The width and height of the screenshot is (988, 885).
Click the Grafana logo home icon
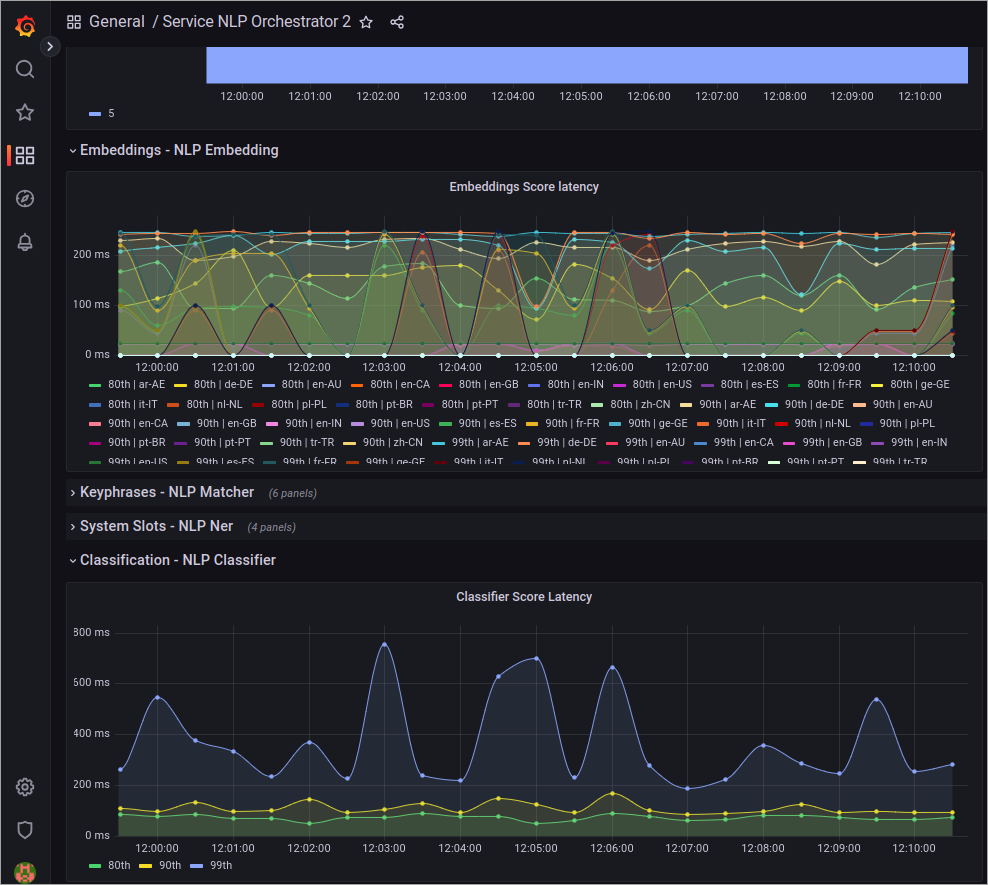tap(25, 26)
